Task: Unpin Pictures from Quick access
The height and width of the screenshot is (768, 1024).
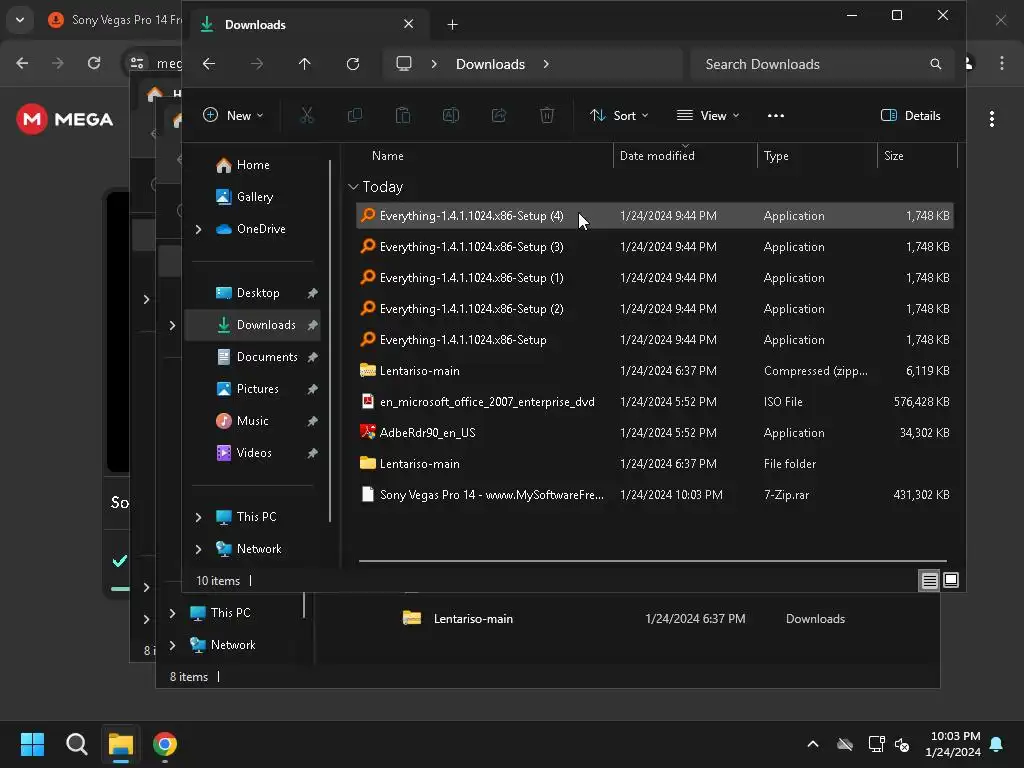Action: pos(312,389)
